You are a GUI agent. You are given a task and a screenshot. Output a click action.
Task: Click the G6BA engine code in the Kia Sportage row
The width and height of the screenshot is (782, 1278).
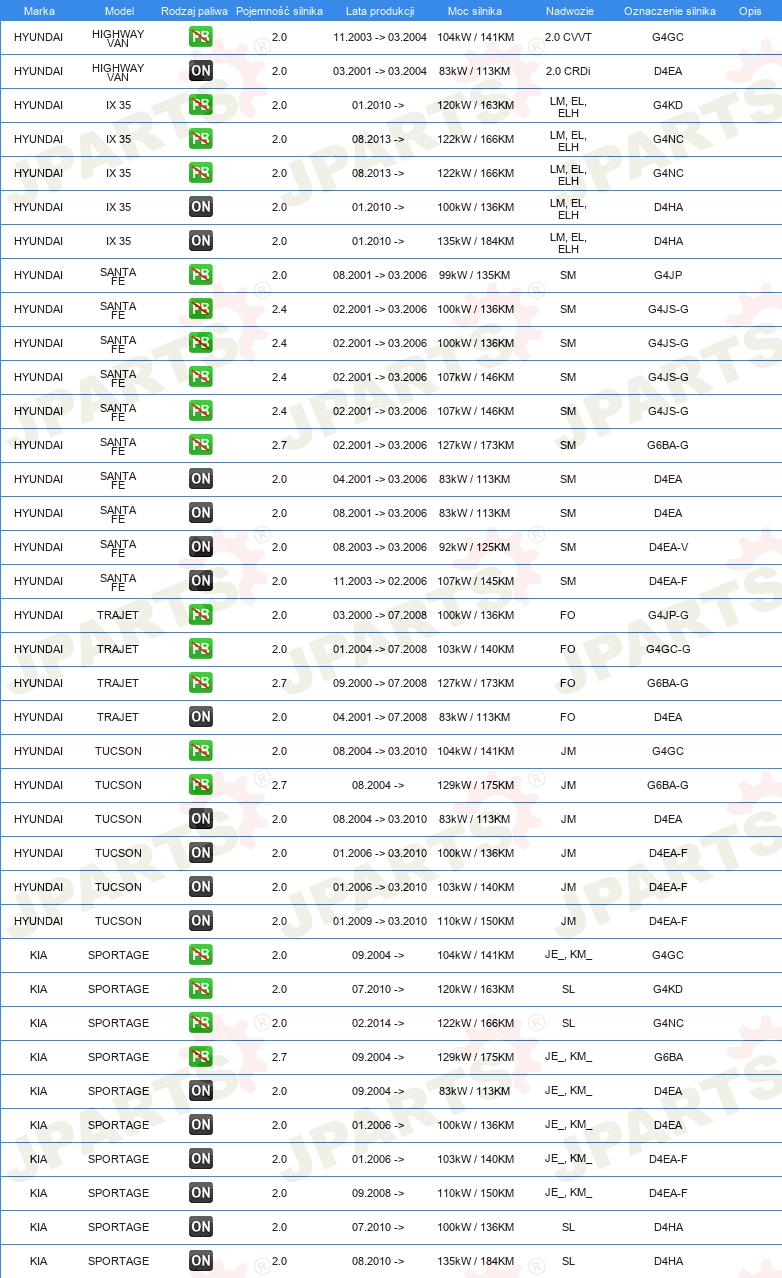(x=668, y=1057)
